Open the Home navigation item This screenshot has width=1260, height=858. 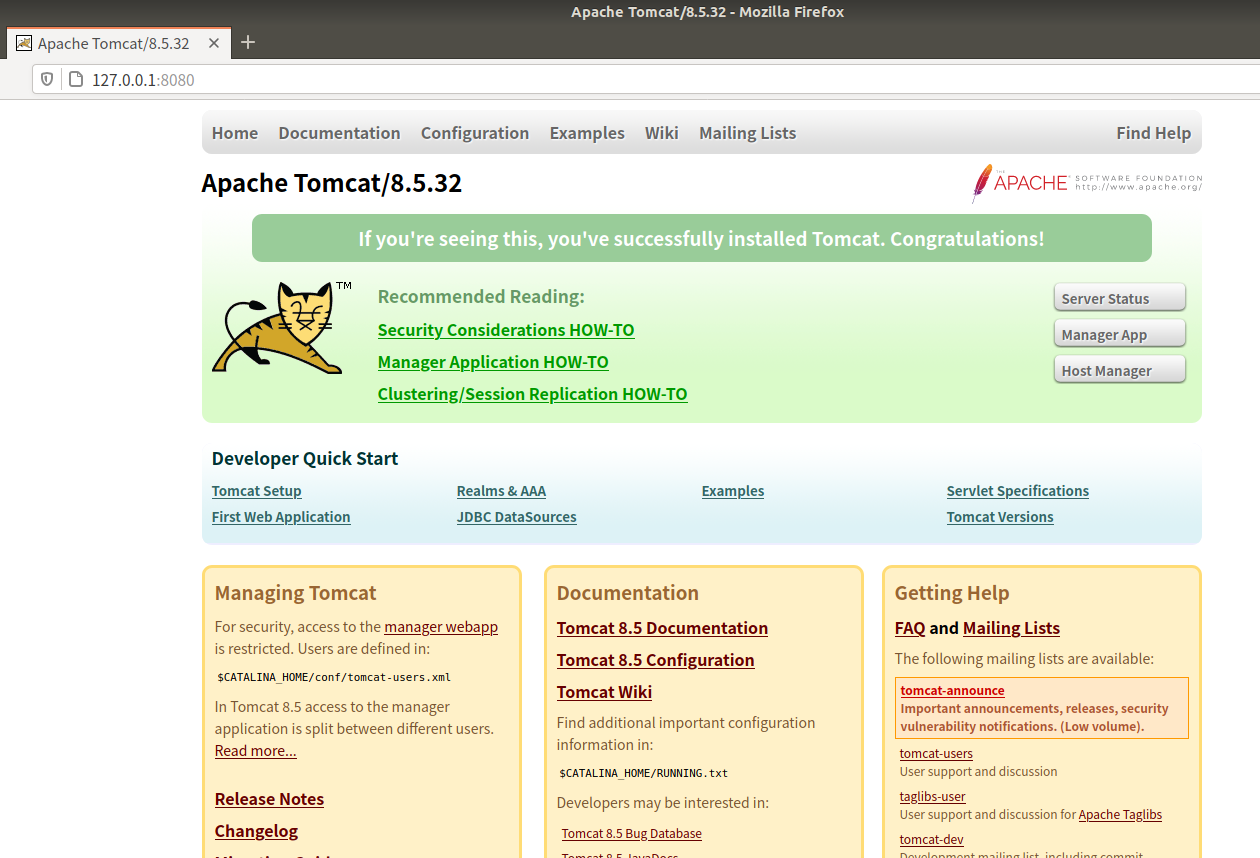tap(235, 133)
